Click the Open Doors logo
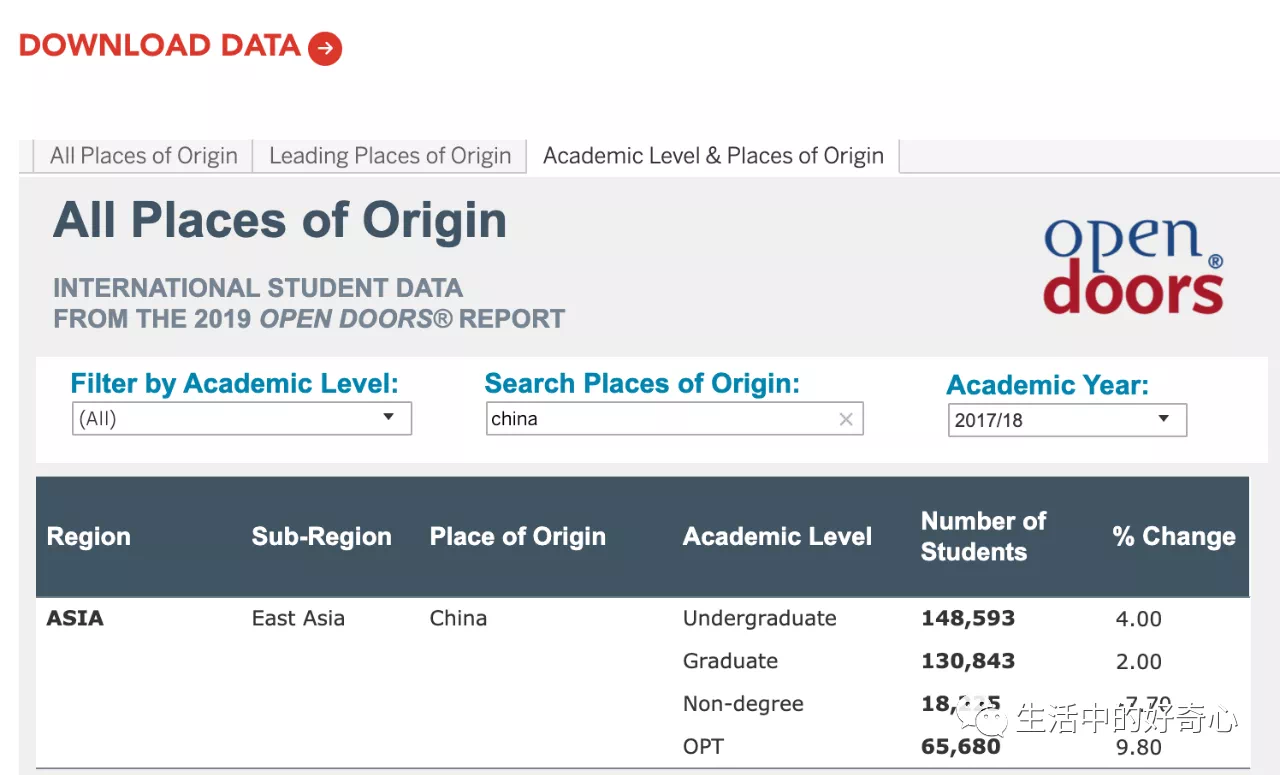1280x775 pixels. coord(1133,266)
